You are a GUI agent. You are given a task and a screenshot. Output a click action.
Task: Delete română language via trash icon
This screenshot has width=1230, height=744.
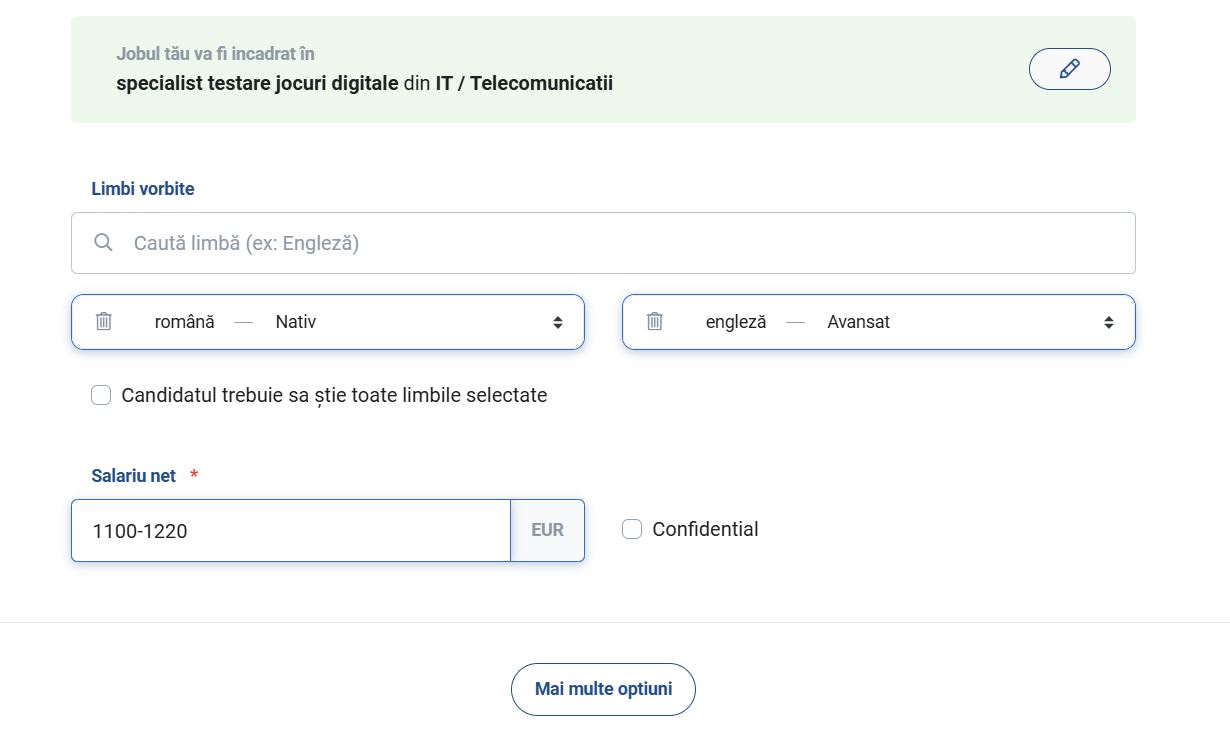(104, 322)
